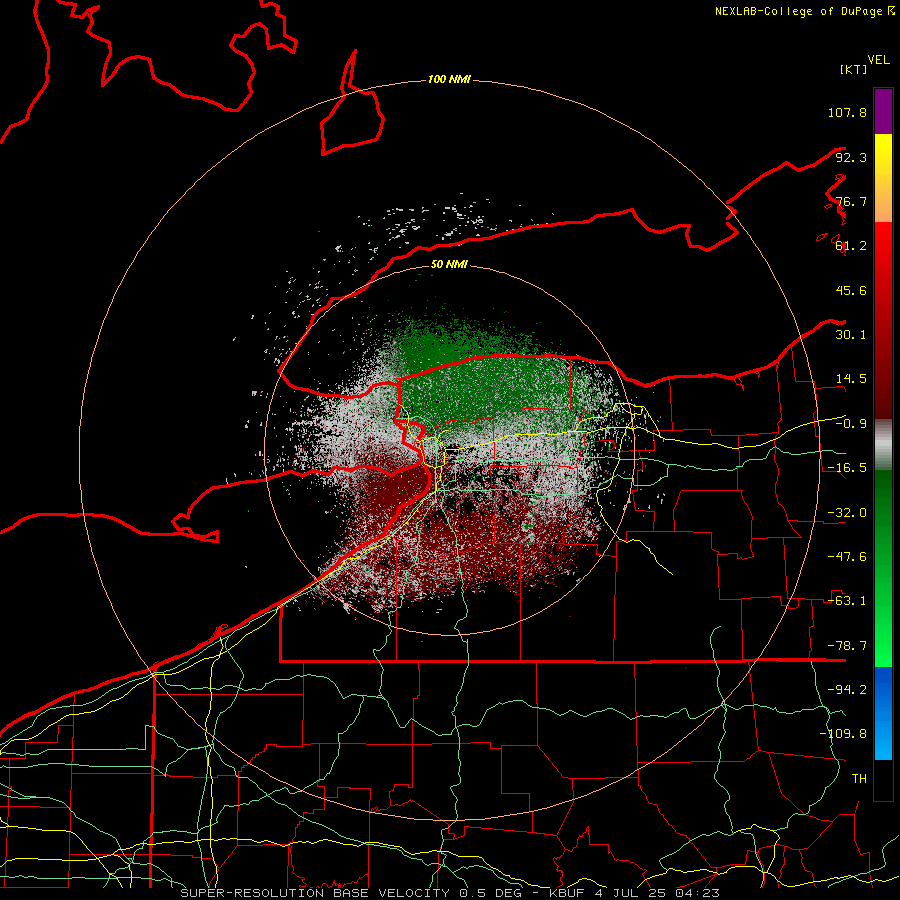This screenshot has height=900, width=900.
Task: Click the 92.3 legend value
Action: (x=851, y=157)
